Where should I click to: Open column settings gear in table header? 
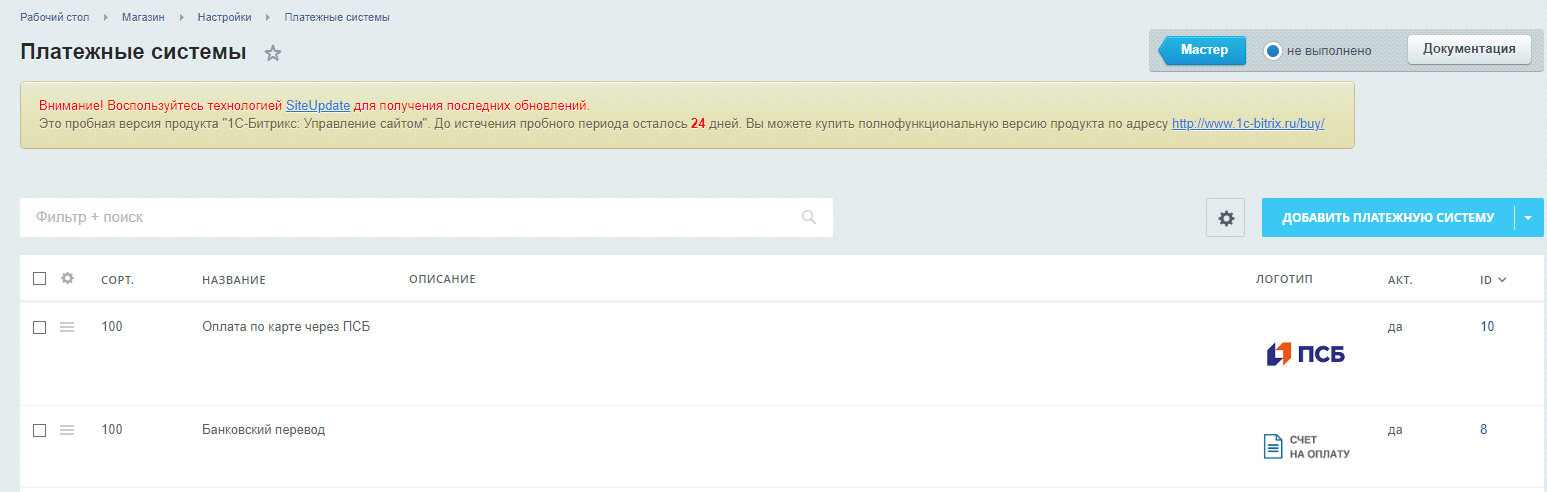click(x=68, y=279)
